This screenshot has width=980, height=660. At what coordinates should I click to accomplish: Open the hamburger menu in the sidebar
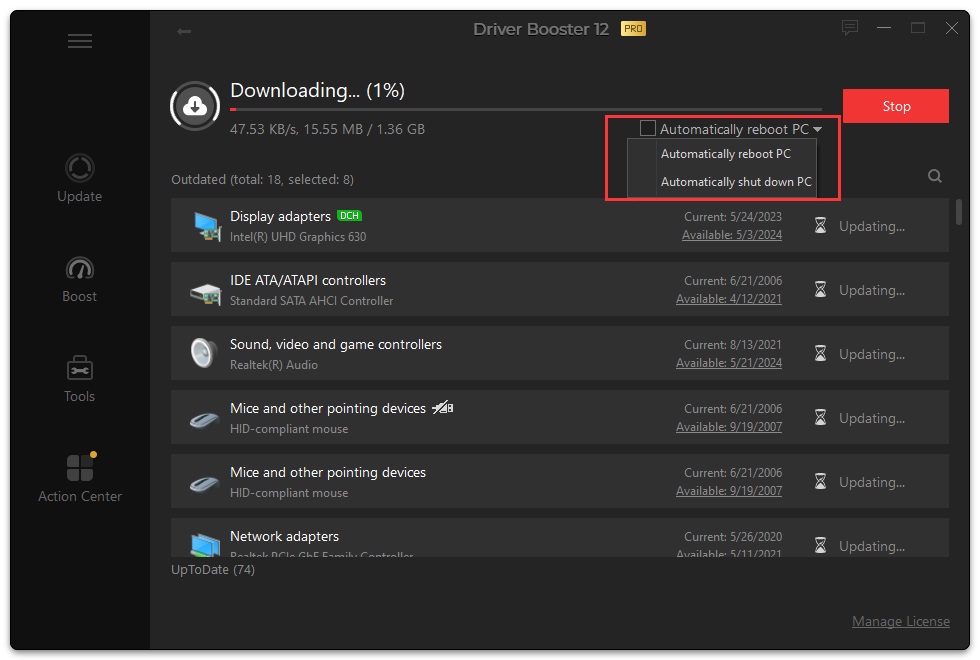(80, 41)
